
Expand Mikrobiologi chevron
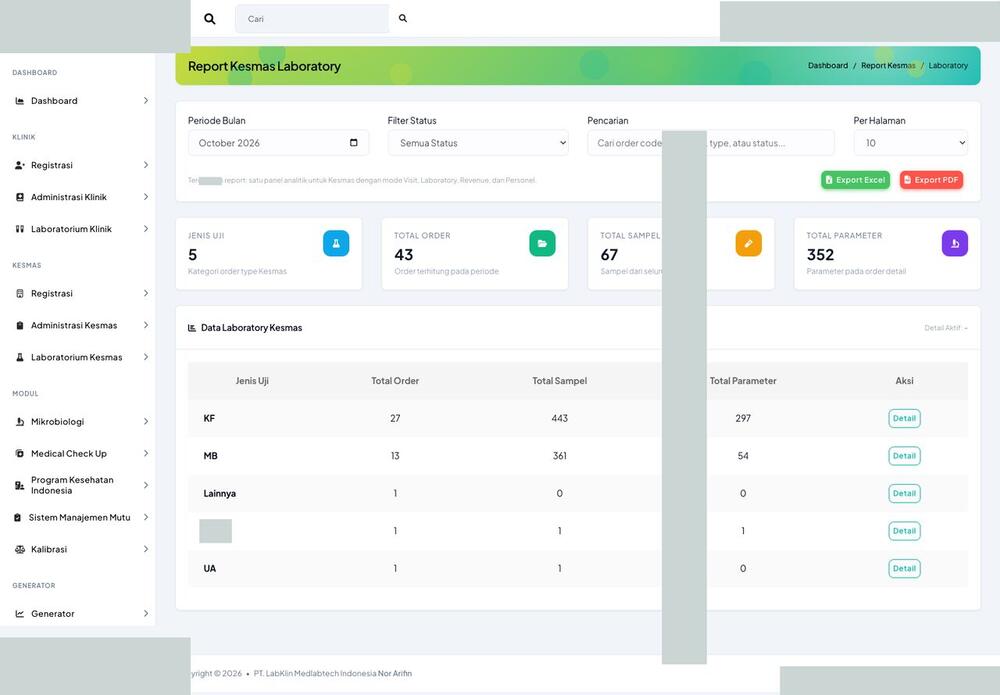[146, 421]
